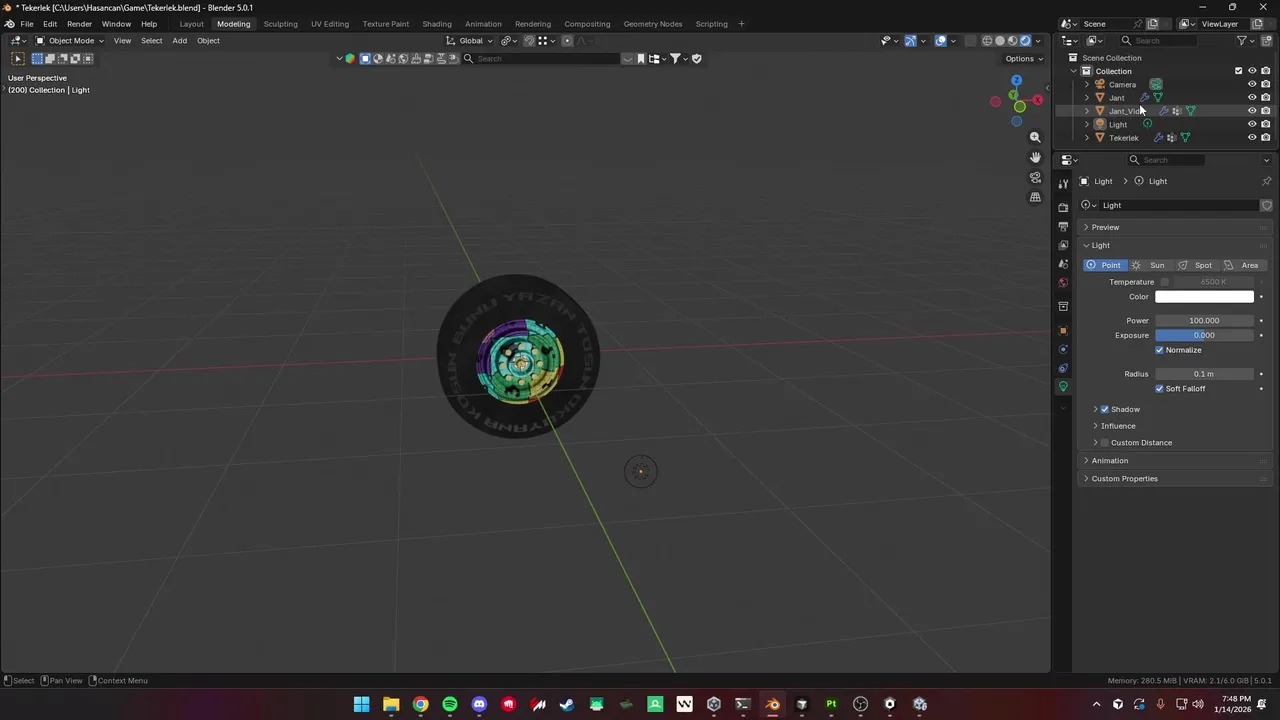Switch orthographic/perspective grid icon in viewport

(1035, 197)
